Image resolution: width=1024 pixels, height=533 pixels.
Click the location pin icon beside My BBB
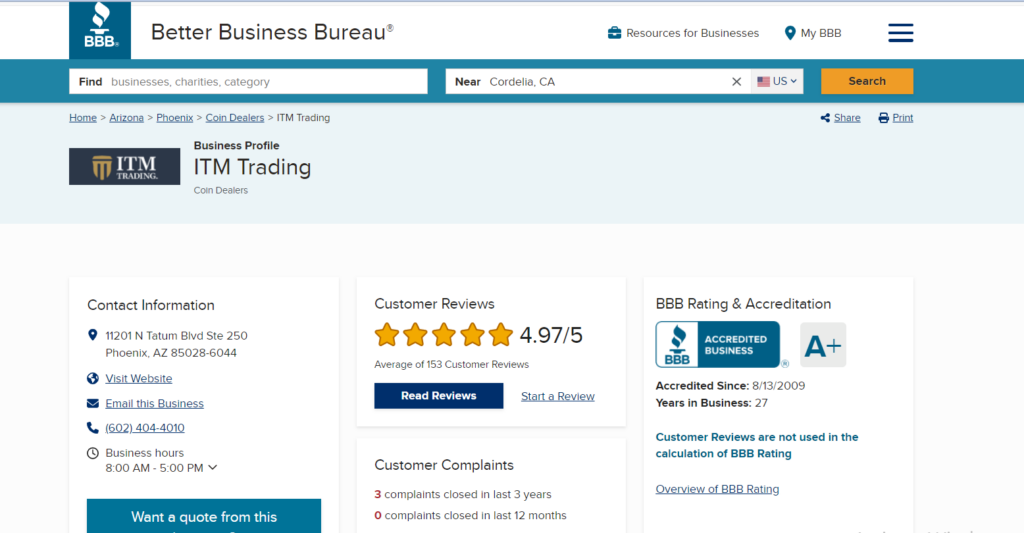(790, 33)
